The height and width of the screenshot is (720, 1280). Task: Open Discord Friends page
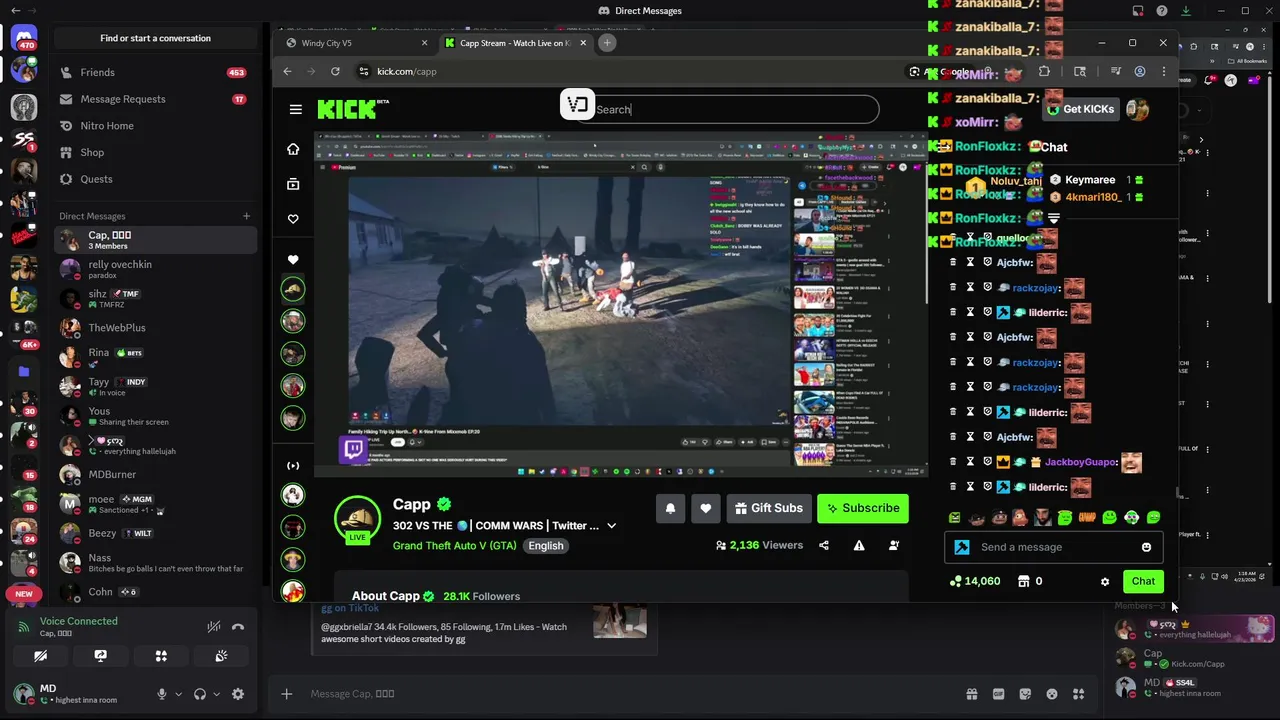point(155,73)
